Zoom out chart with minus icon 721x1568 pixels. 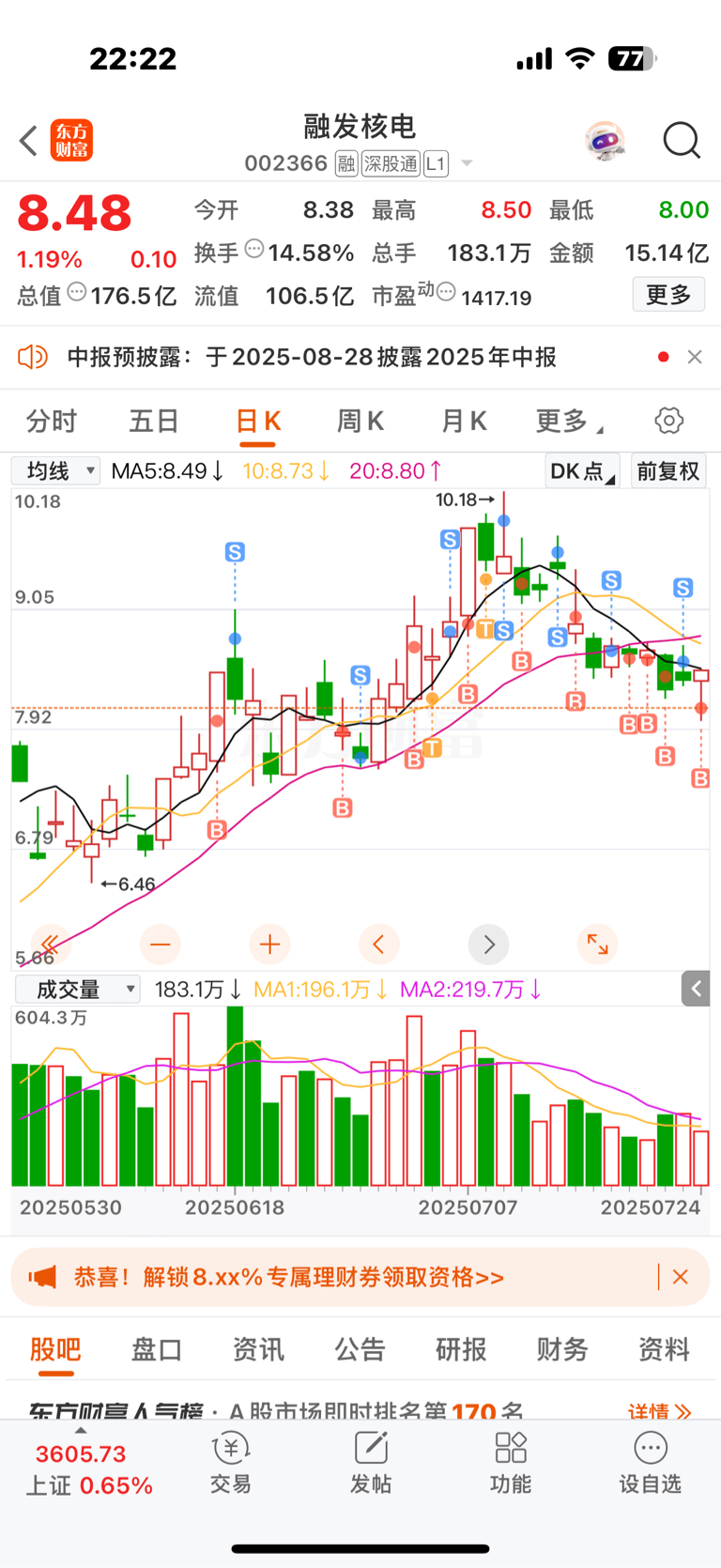[160, 944]
